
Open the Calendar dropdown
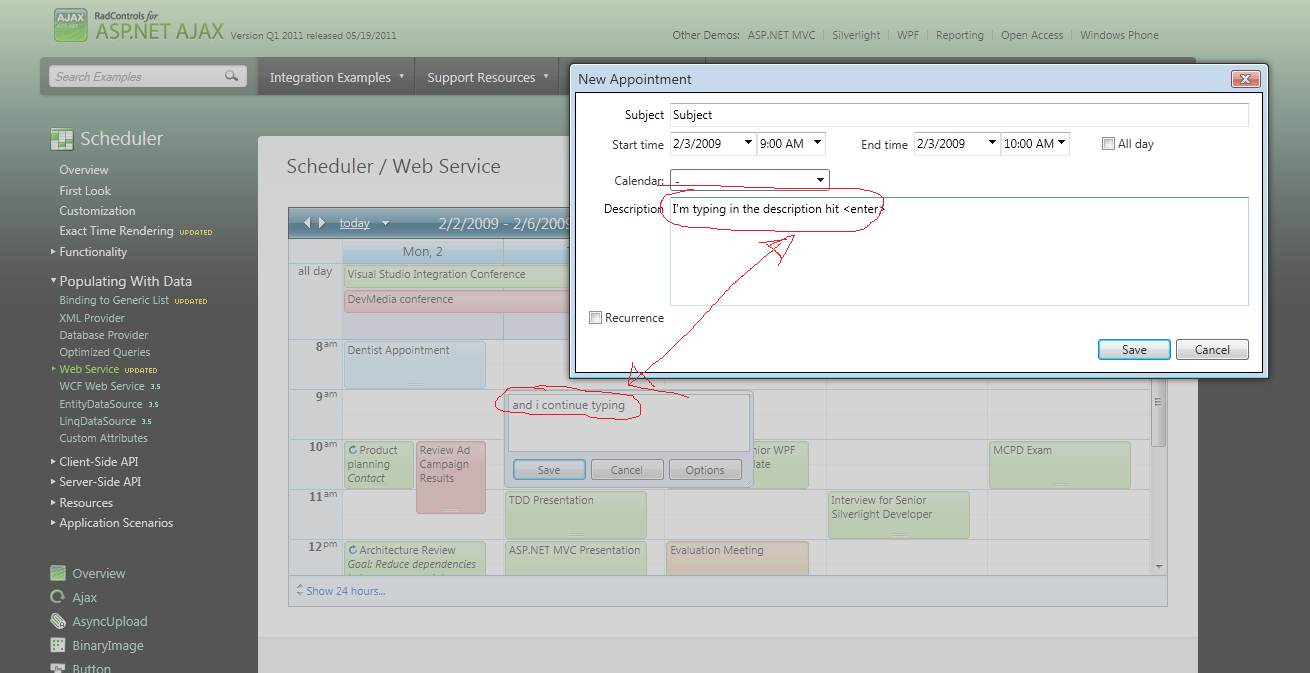[820, 180]
